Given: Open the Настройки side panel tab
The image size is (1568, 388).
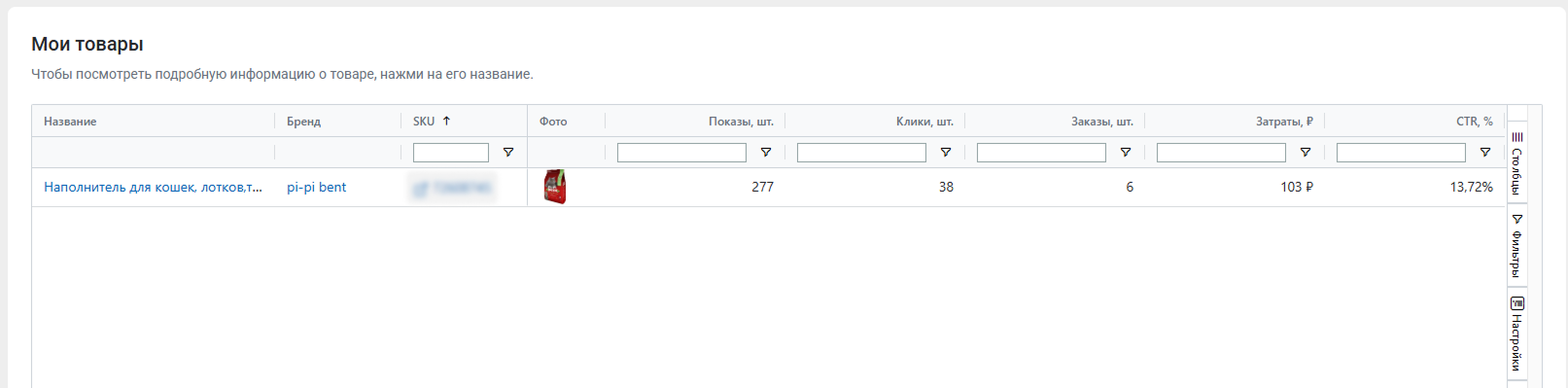Looking at the screenshot, I should (x=1517, y=335).
